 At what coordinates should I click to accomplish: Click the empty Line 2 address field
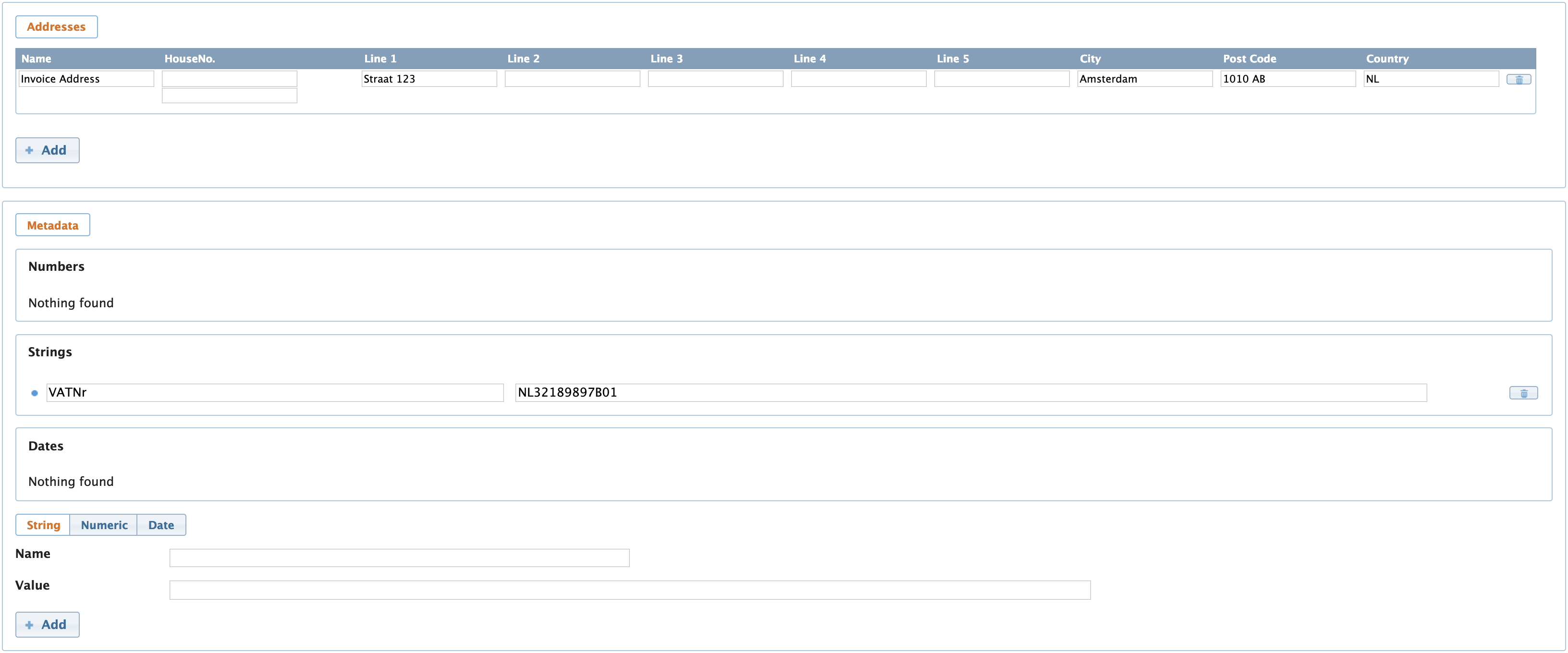pos(572,79)
